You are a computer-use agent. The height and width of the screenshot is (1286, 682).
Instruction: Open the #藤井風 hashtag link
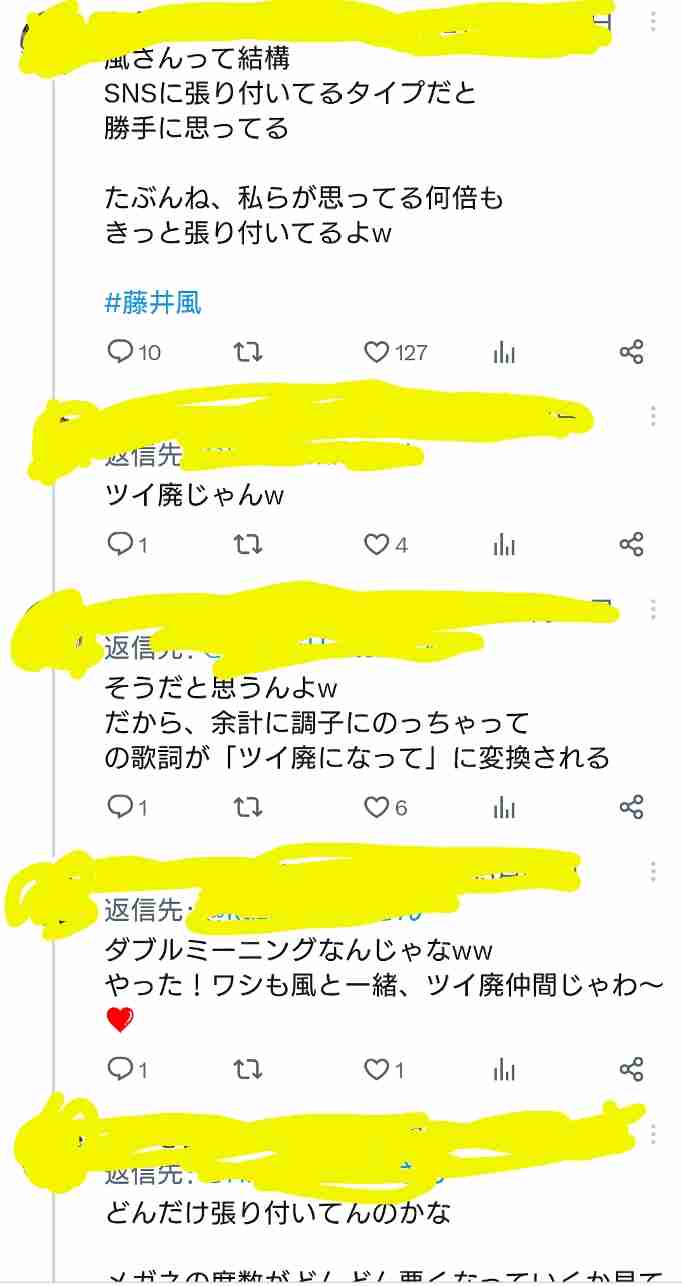pyautogui.click(x=153, y=302)
